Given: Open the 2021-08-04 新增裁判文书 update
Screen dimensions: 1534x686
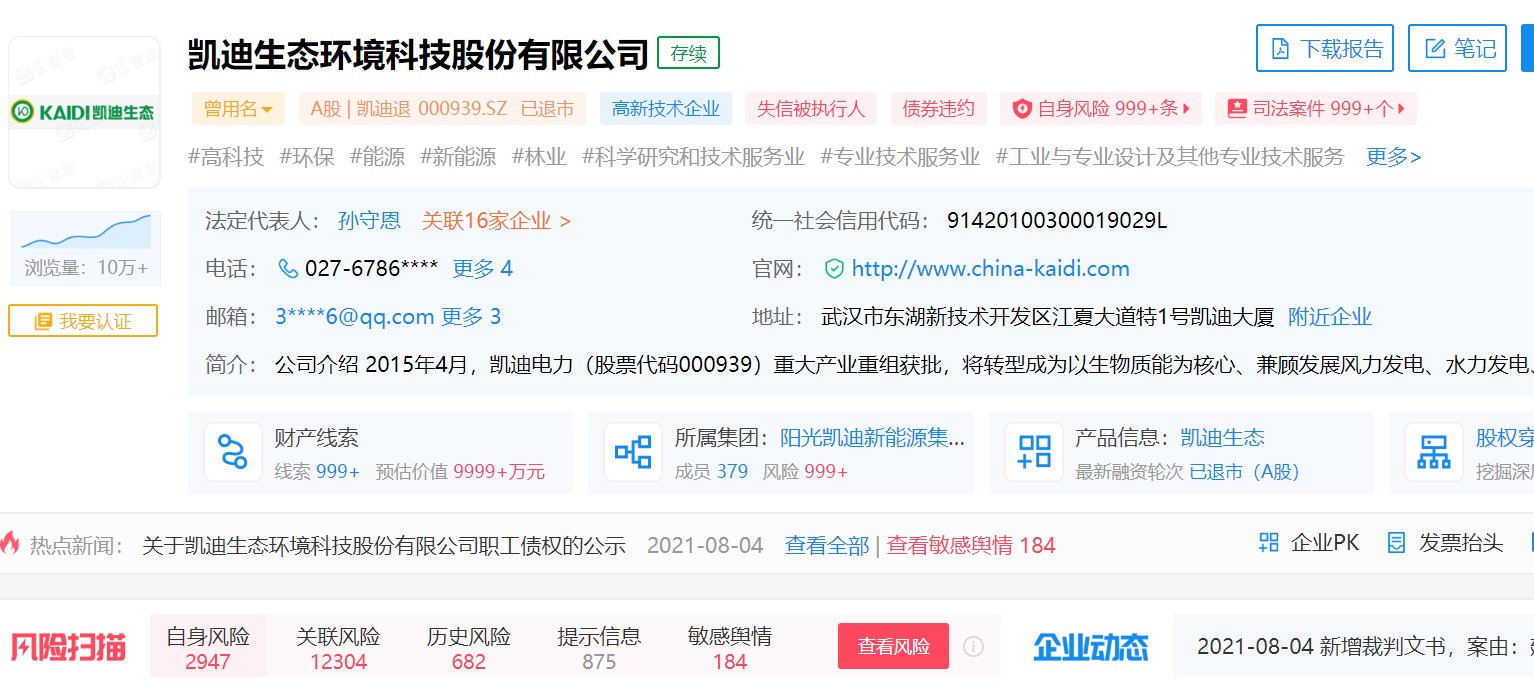Looking at the screenshot, I should click(1364, 646).
